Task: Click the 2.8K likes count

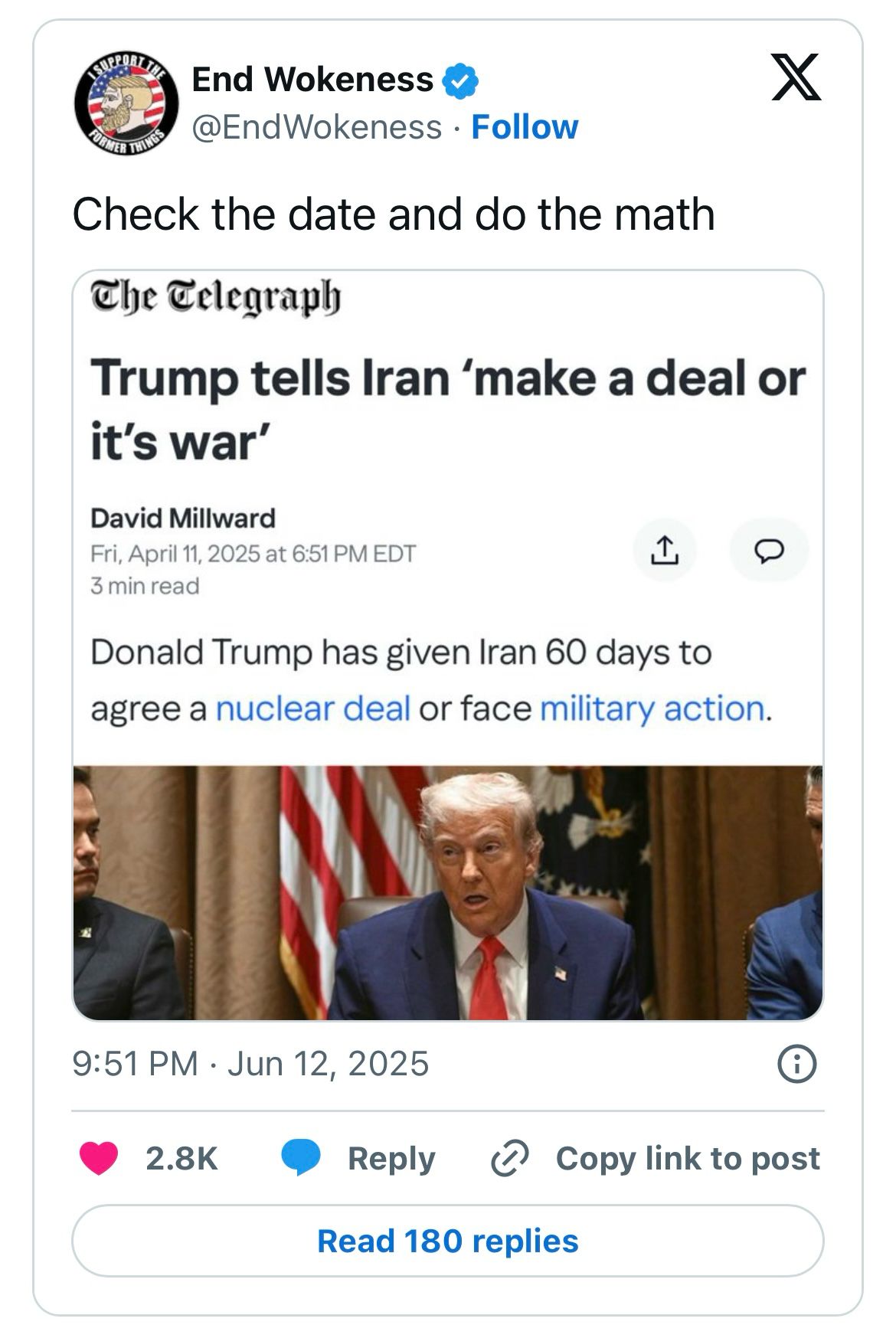Action: tap(182, 1158)
